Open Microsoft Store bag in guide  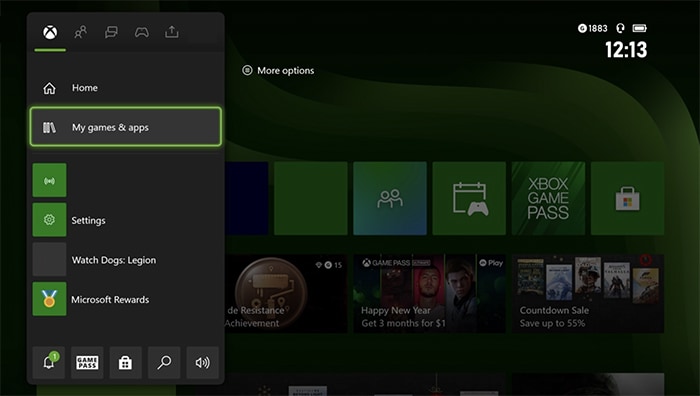tap(125, 363)
